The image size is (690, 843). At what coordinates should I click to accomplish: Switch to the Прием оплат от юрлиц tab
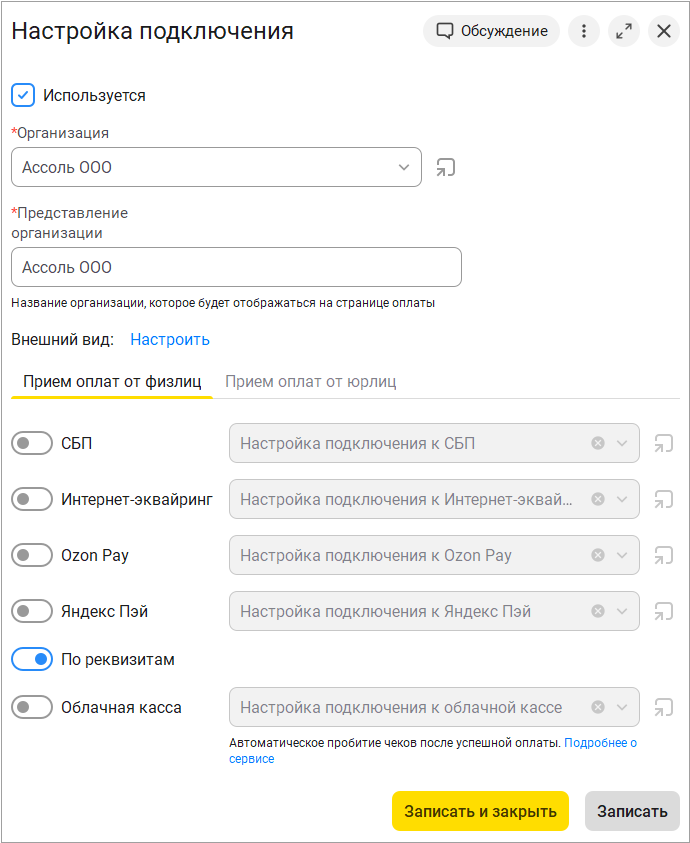[310, 382]
